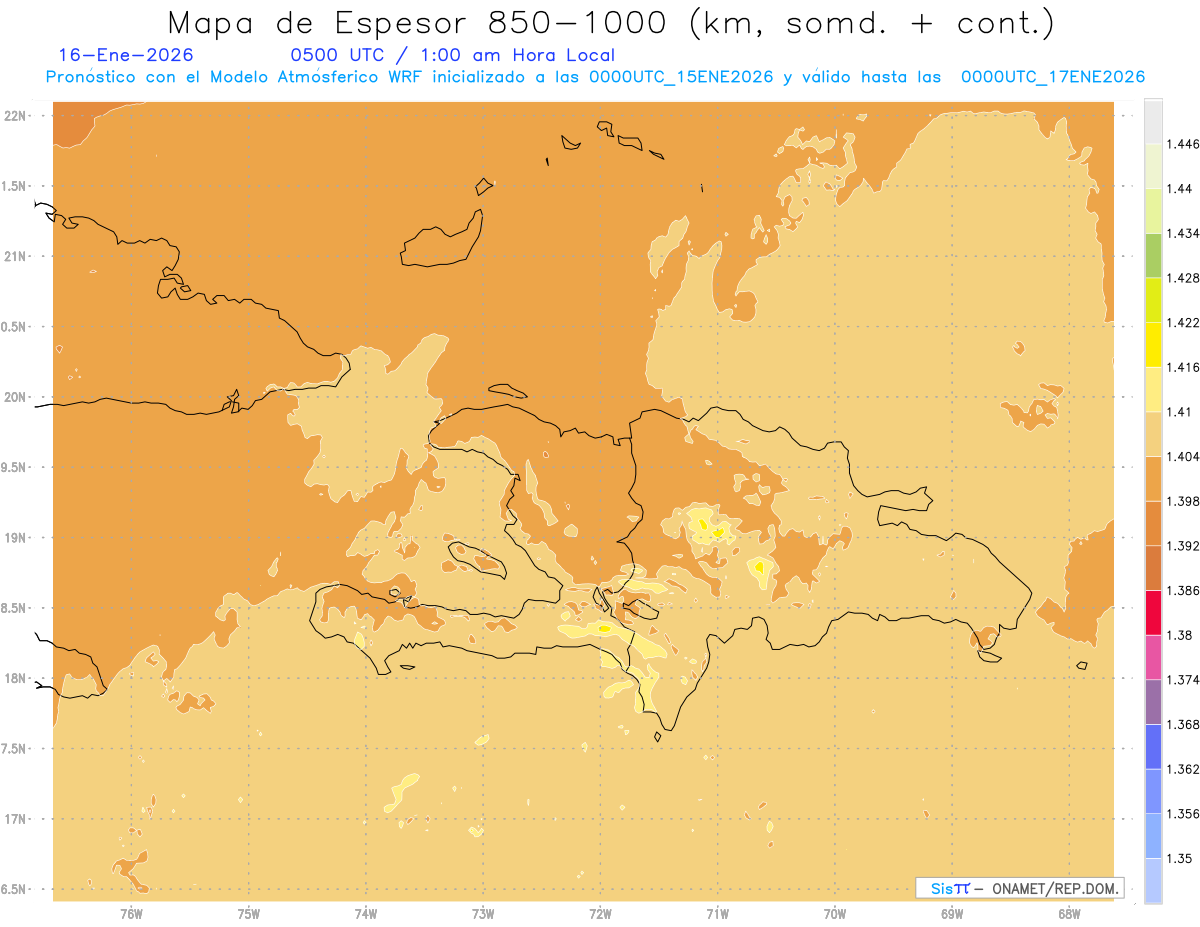Click the latitude label '21N'
The image size is (1200, 927).
[14, 256]
